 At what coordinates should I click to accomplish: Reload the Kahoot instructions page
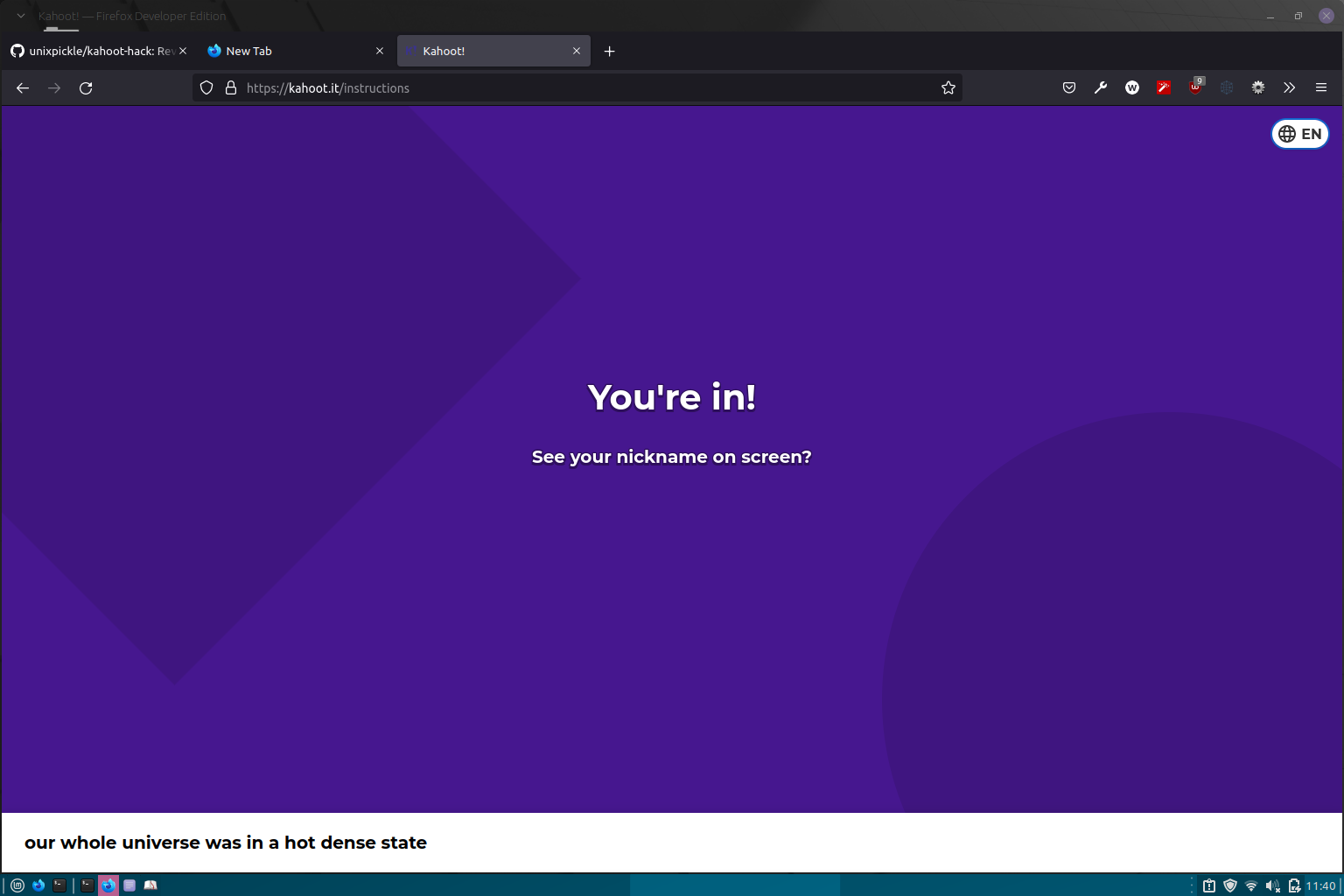click(86, 87)
